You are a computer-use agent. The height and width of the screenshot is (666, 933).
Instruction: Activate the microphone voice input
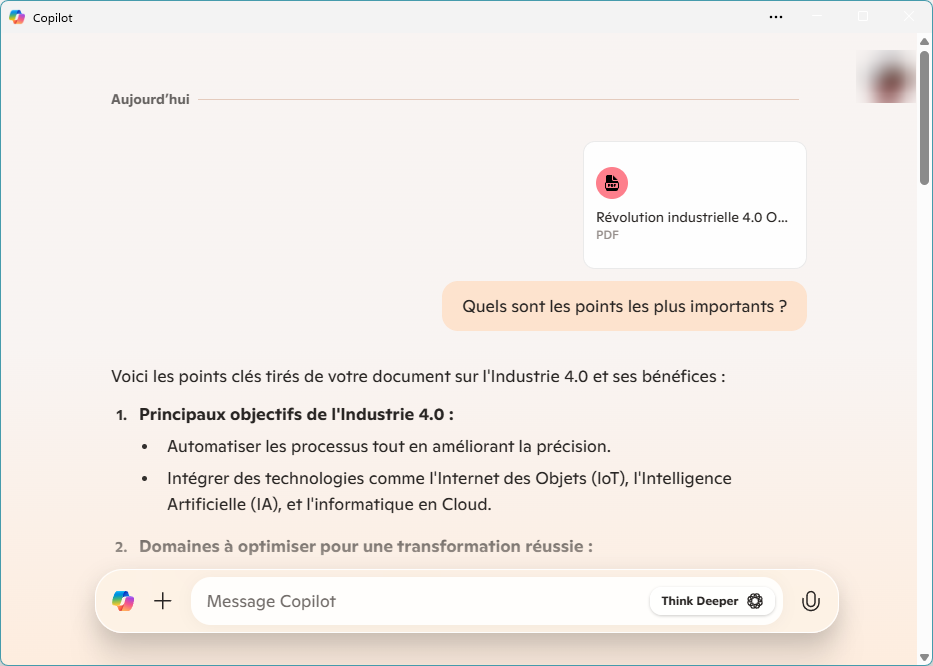pos(810,601)
